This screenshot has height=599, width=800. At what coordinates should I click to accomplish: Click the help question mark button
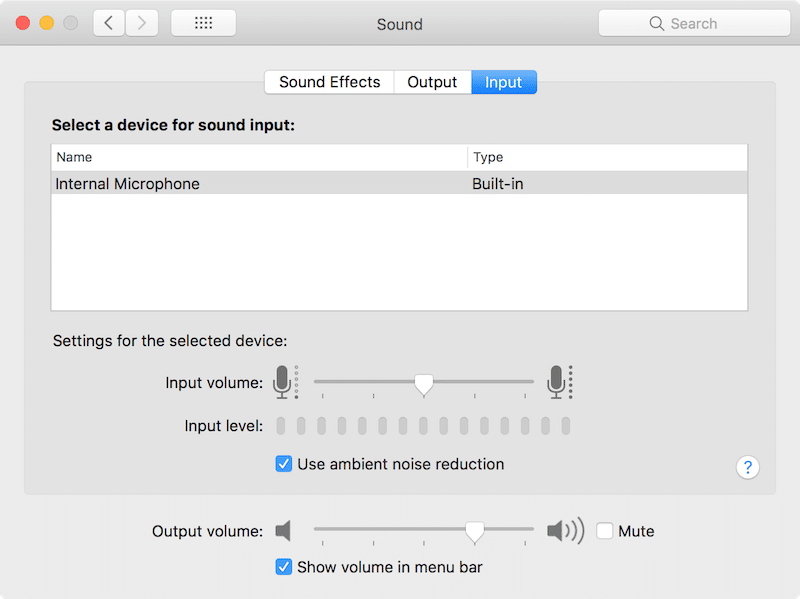click(747, 467)
